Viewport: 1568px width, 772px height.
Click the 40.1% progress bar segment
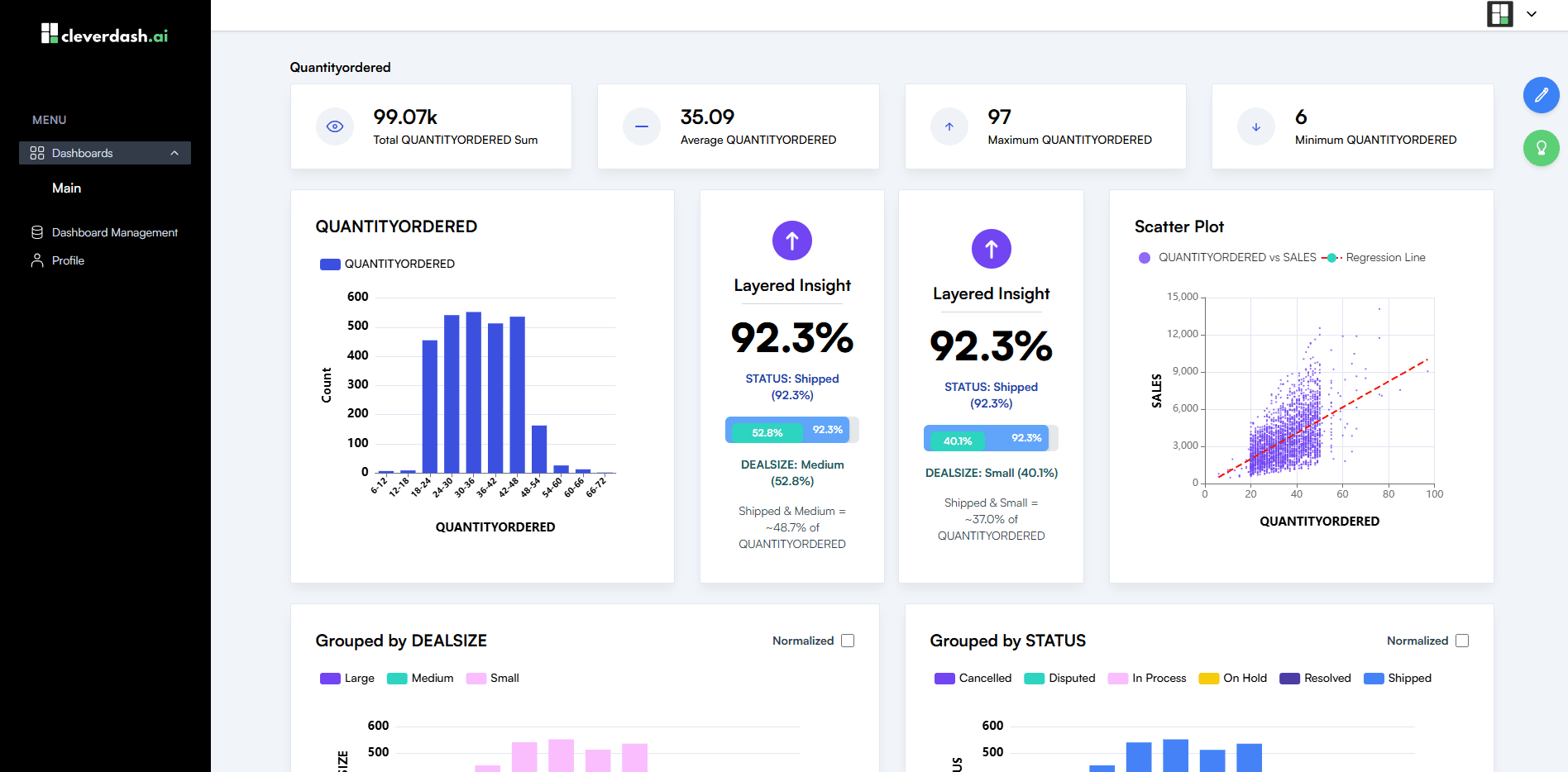click(x=957, y=441)
